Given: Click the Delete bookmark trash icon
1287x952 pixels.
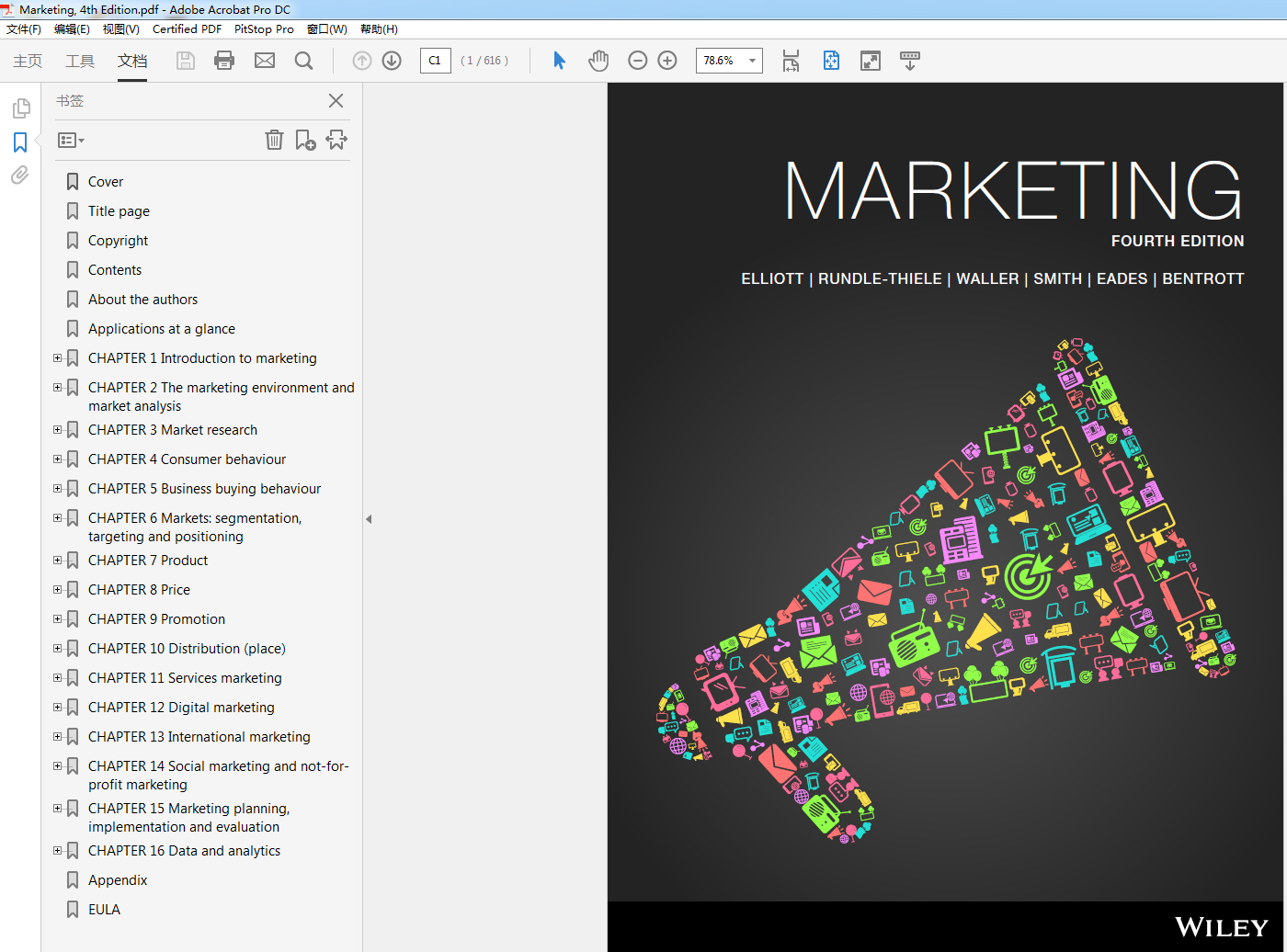Looking at the screenshot, I should (x=274, y=140).
